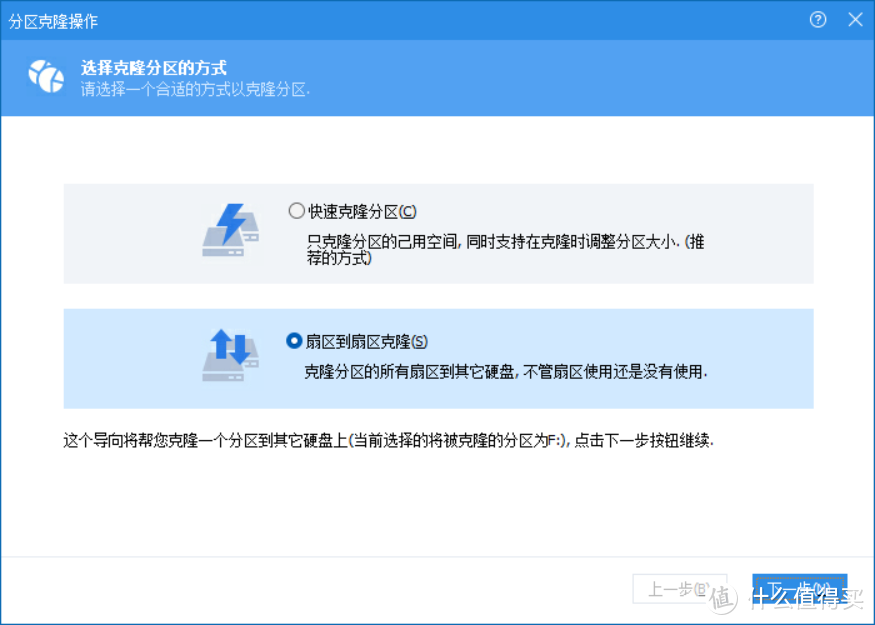Click the 快速克隆分区(C) option label
The height and width of the screenshot is (625, 875).
pos(358,211)
